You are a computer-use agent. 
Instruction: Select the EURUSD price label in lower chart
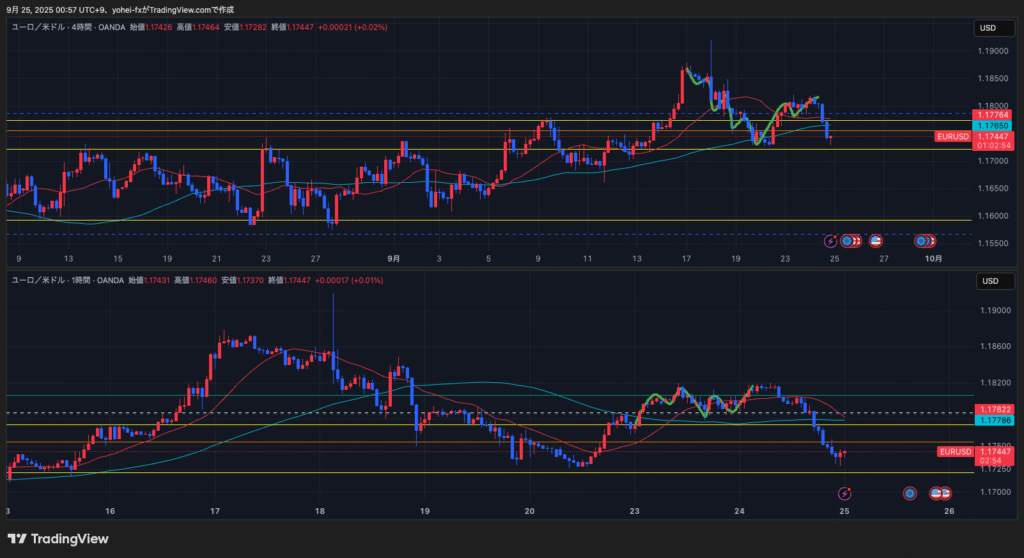pos(954,452)
